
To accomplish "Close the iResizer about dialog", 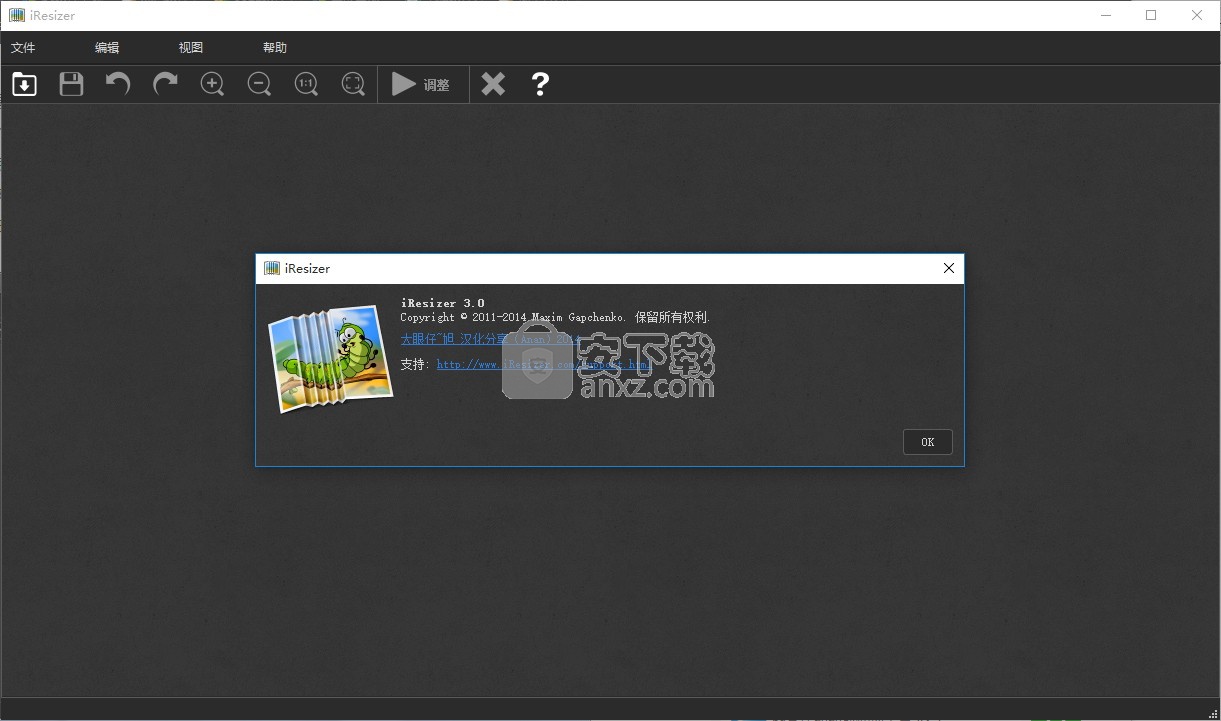I will [948, 268].
